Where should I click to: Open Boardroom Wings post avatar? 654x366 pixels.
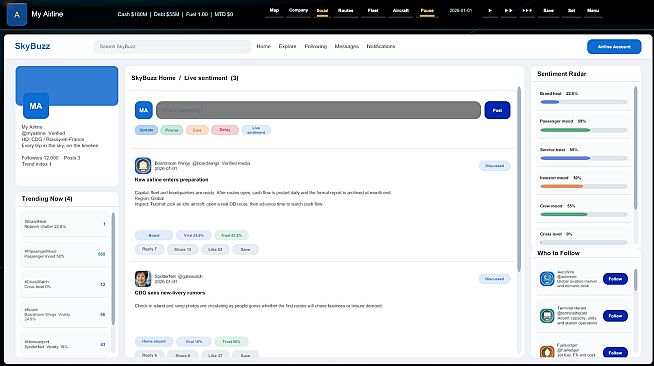click(143, 165)
